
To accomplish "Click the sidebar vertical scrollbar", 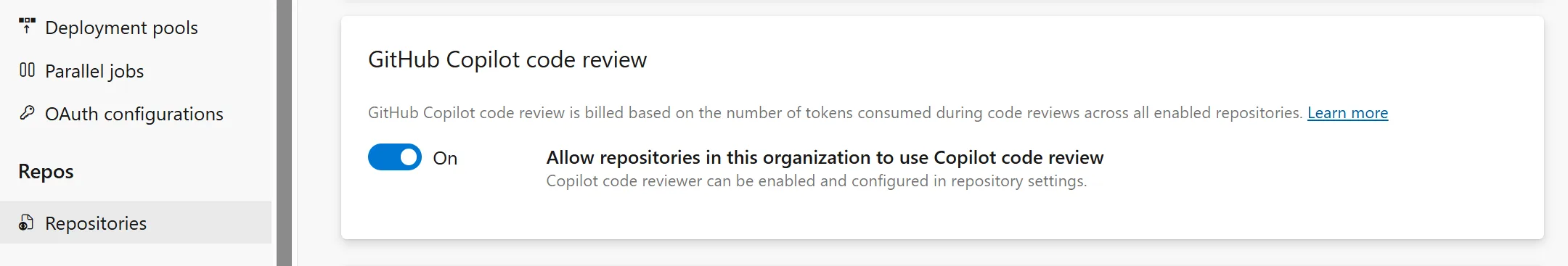I will (x=284, y=133).
